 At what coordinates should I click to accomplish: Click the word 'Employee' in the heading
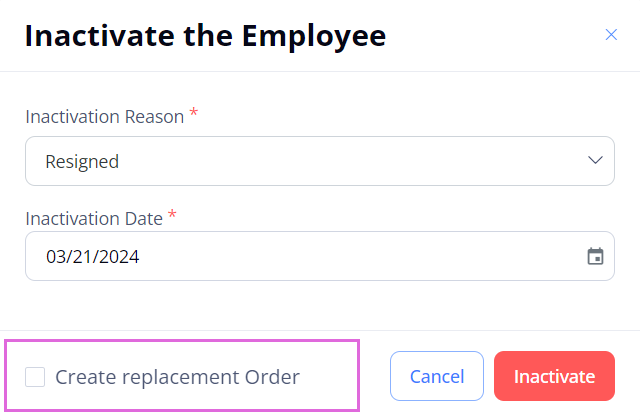tap(314, 37)
